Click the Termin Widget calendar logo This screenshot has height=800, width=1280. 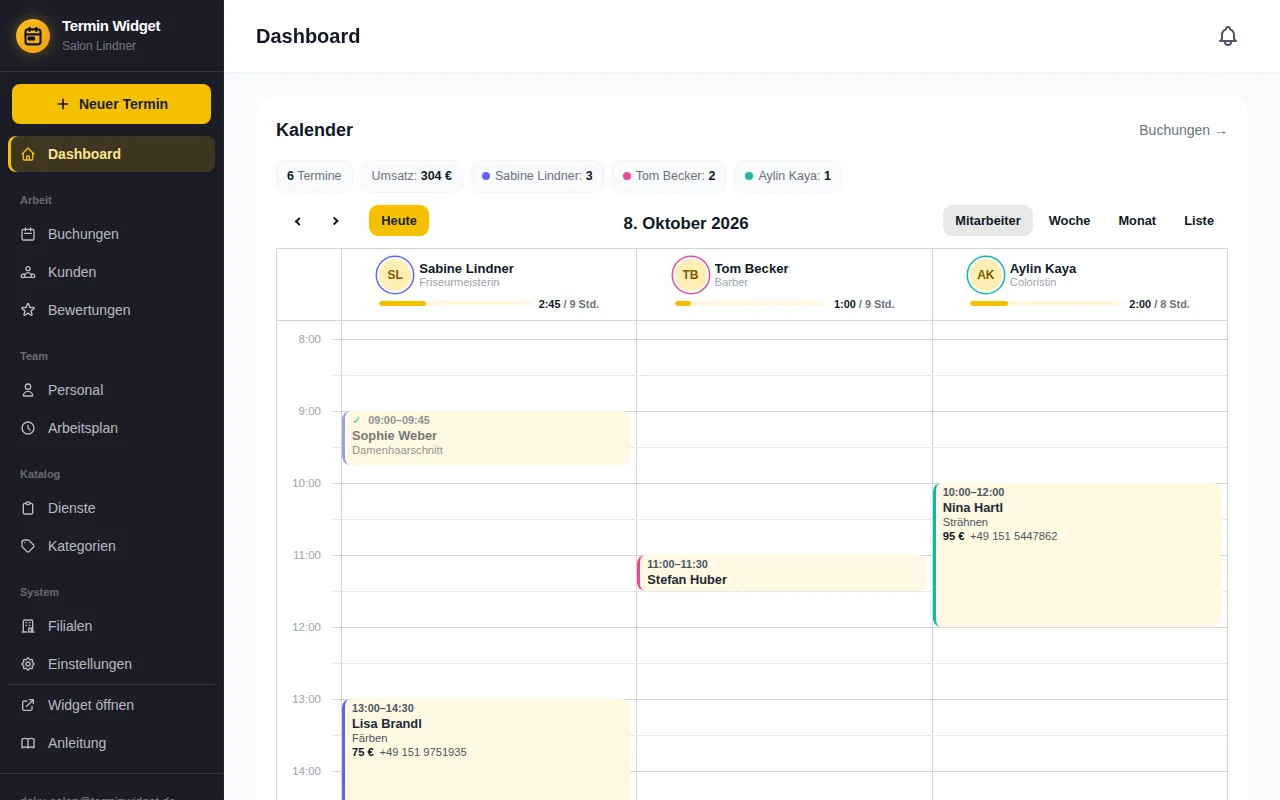point(33,36)
